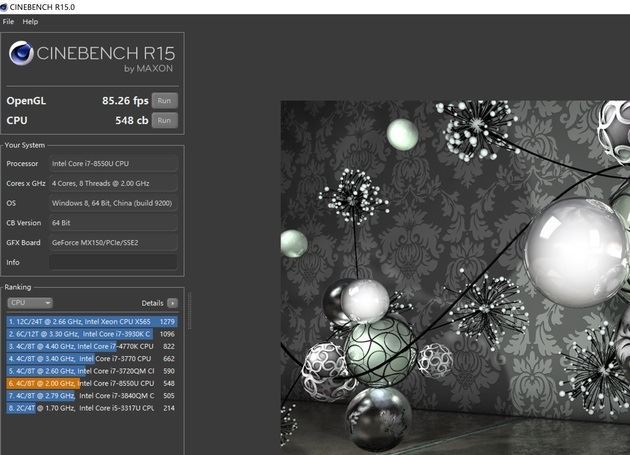
Task: Select the Processor field value
Action: [x=113, y=164]
